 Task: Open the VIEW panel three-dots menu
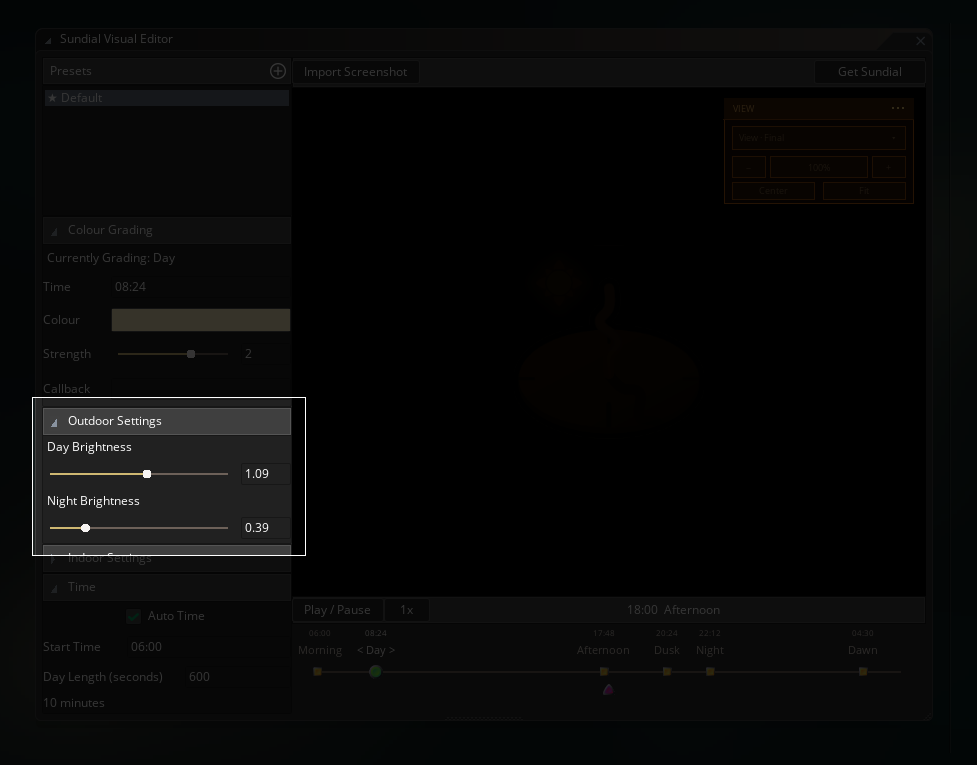[898, 108]
